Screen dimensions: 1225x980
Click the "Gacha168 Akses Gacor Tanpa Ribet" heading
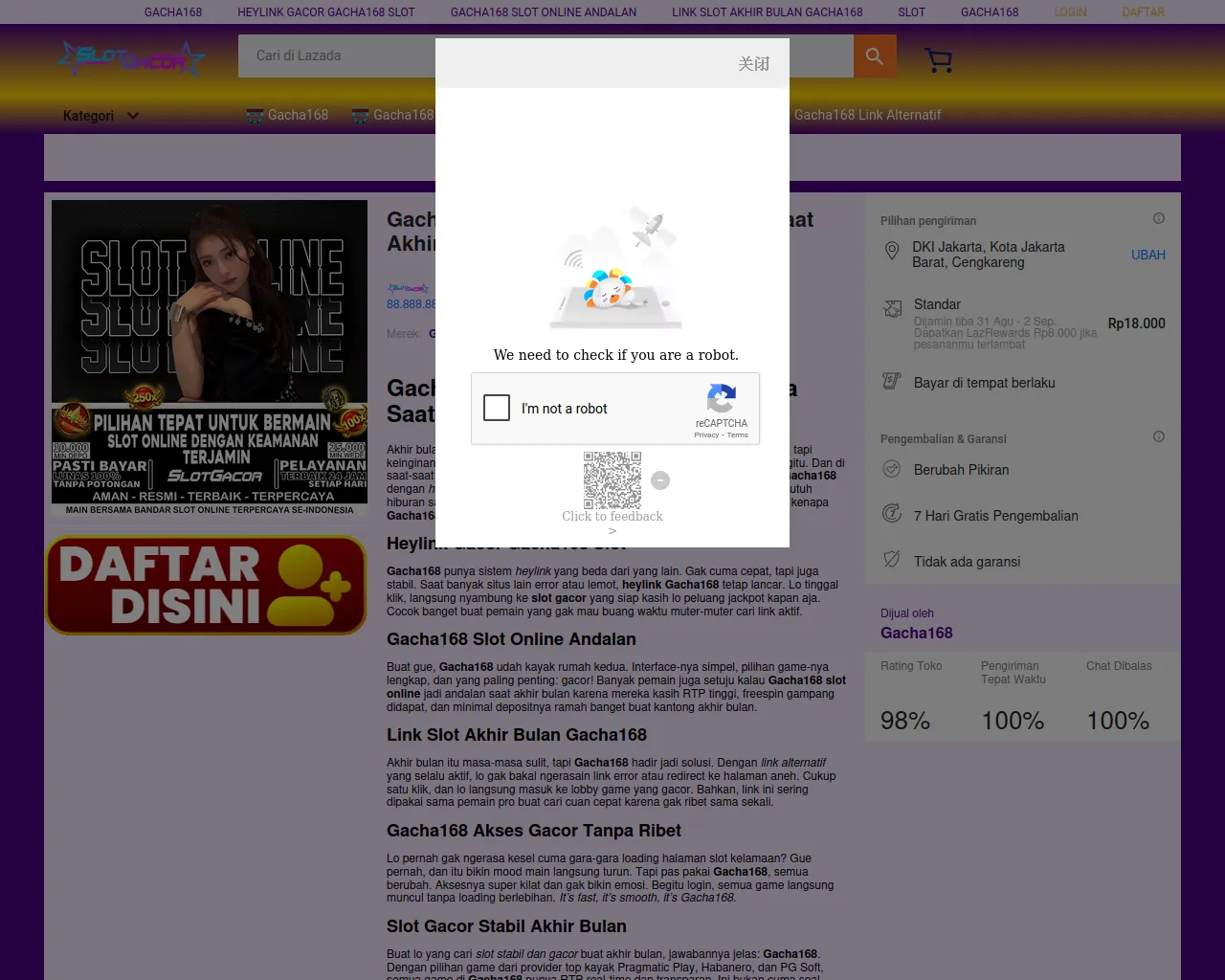[534, 831]
